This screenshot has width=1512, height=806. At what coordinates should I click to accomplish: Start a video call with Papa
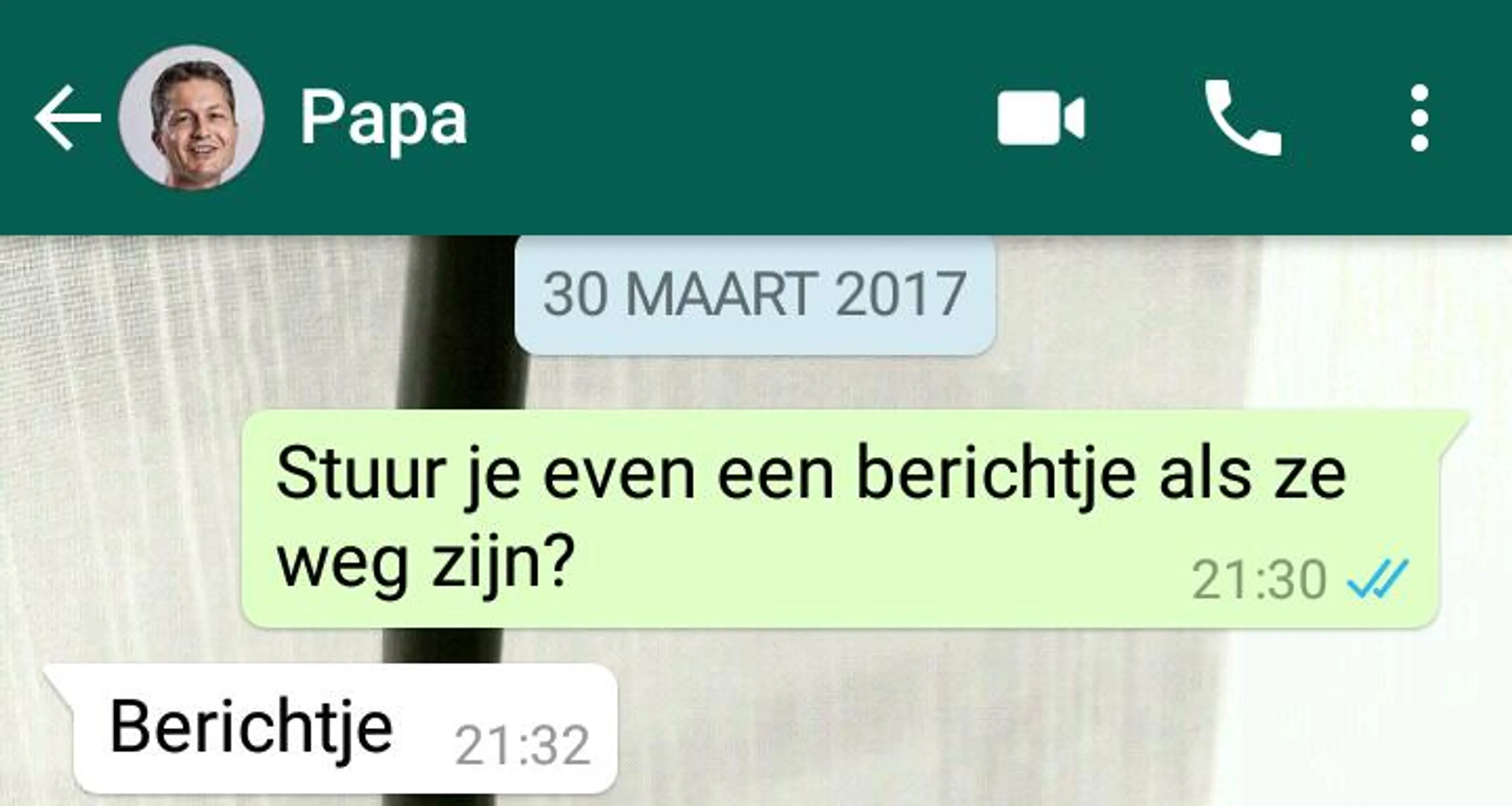point(1041,118)
